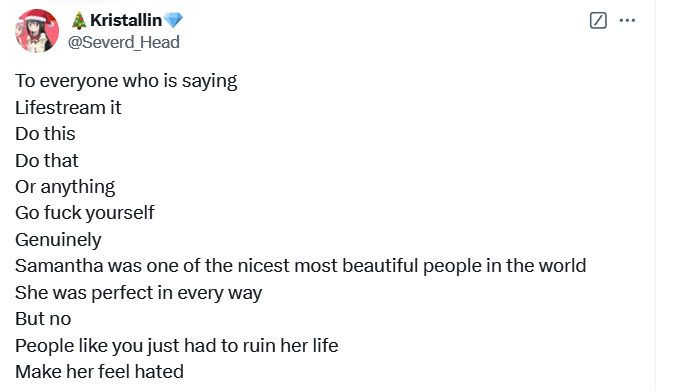The width and height of the screenshot is (675, 391).
Task: Click the word "Genuinely" in the post
Action: 59,240
